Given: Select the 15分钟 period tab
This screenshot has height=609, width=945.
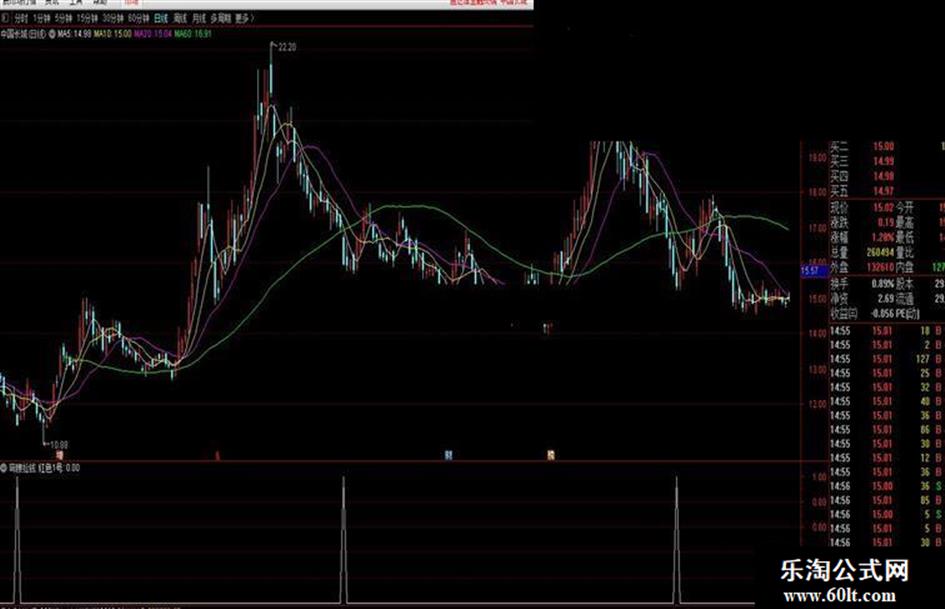Looking at the screenshot, I should [87, 19].
